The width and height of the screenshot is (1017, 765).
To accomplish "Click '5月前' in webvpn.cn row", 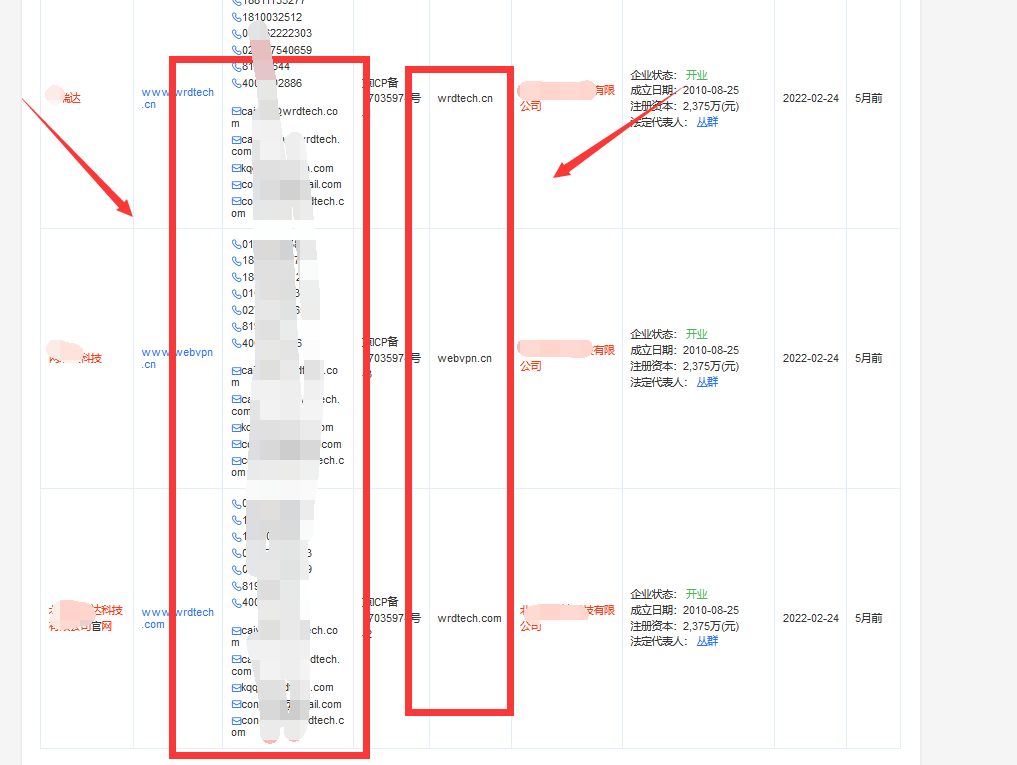I will [868, 358].
